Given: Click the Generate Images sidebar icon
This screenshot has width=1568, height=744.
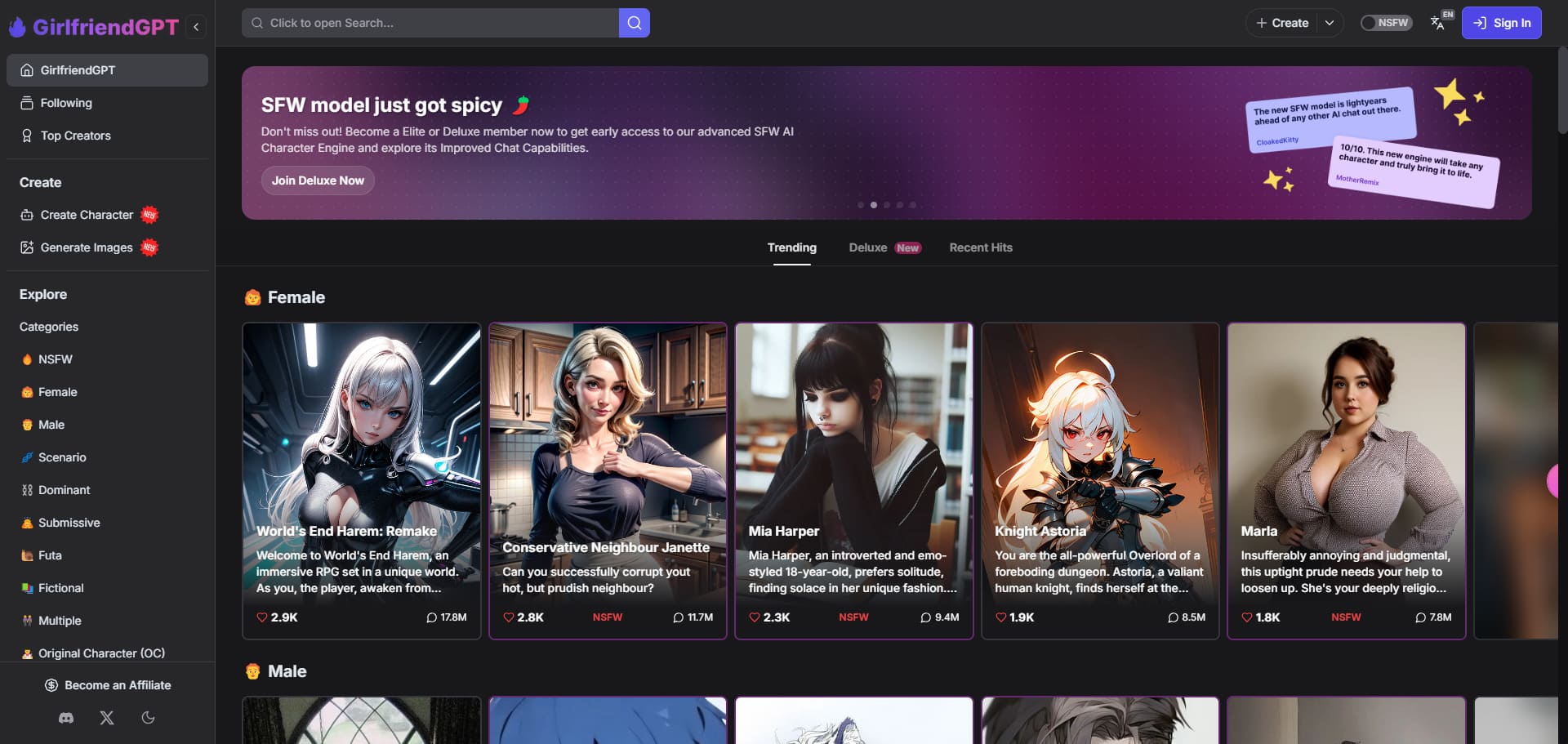Looking at the screenshot, I should coord(27,247).
